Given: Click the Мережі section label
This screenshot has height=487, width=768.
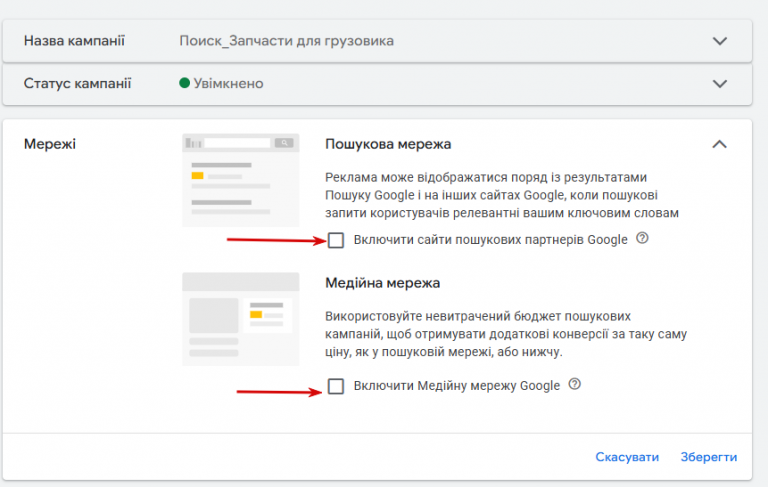Looking at the screenshot, I should 50,144.
